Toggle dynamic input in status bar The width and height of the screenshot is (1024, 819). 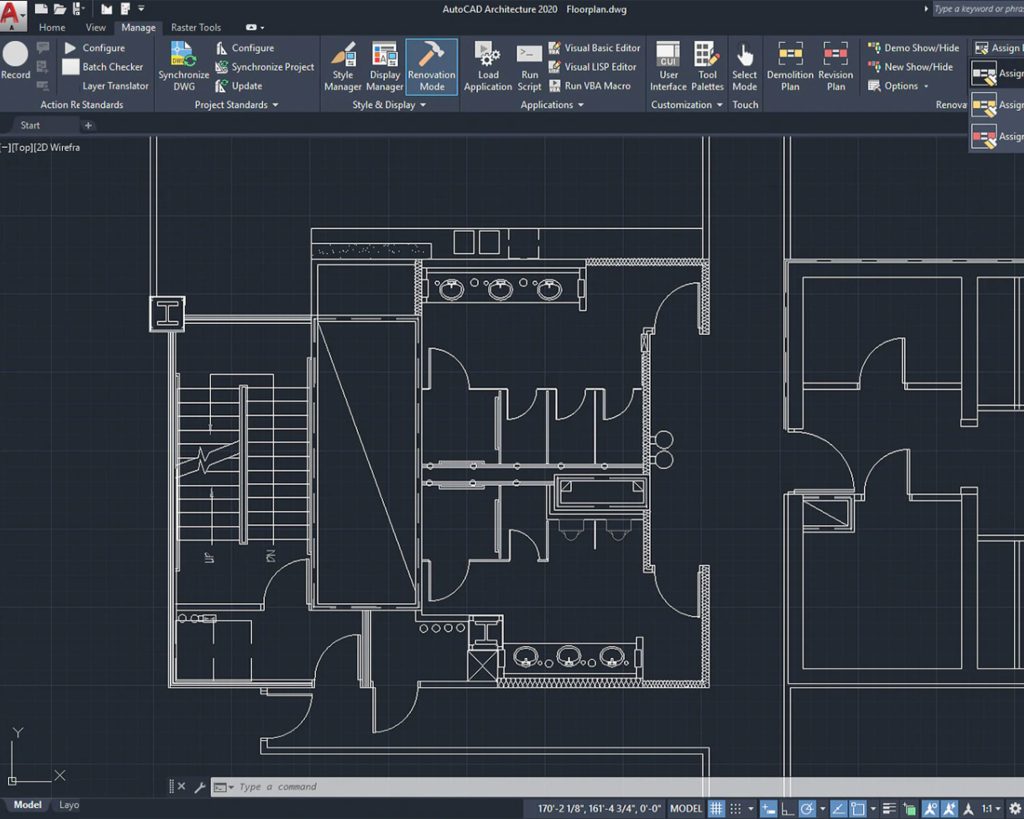point(769,809)
